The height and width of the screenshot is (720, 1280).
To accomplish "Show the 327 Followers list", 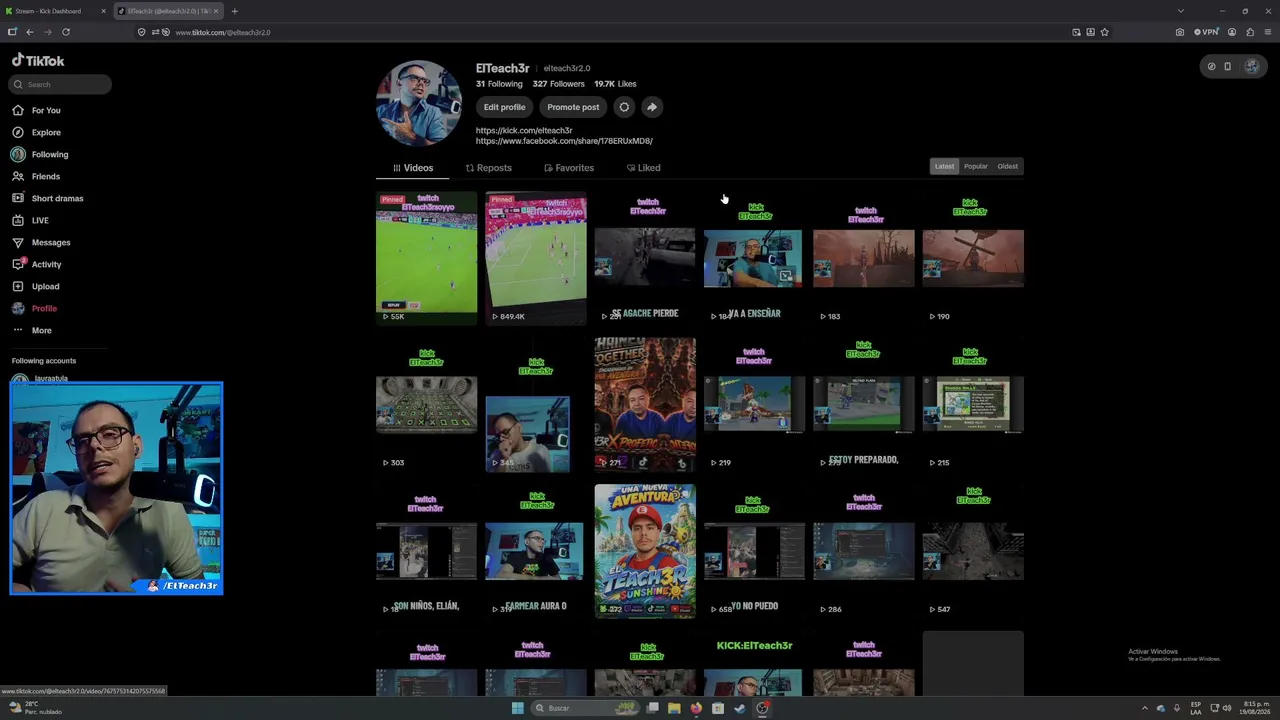I will [x=558, y=84].
